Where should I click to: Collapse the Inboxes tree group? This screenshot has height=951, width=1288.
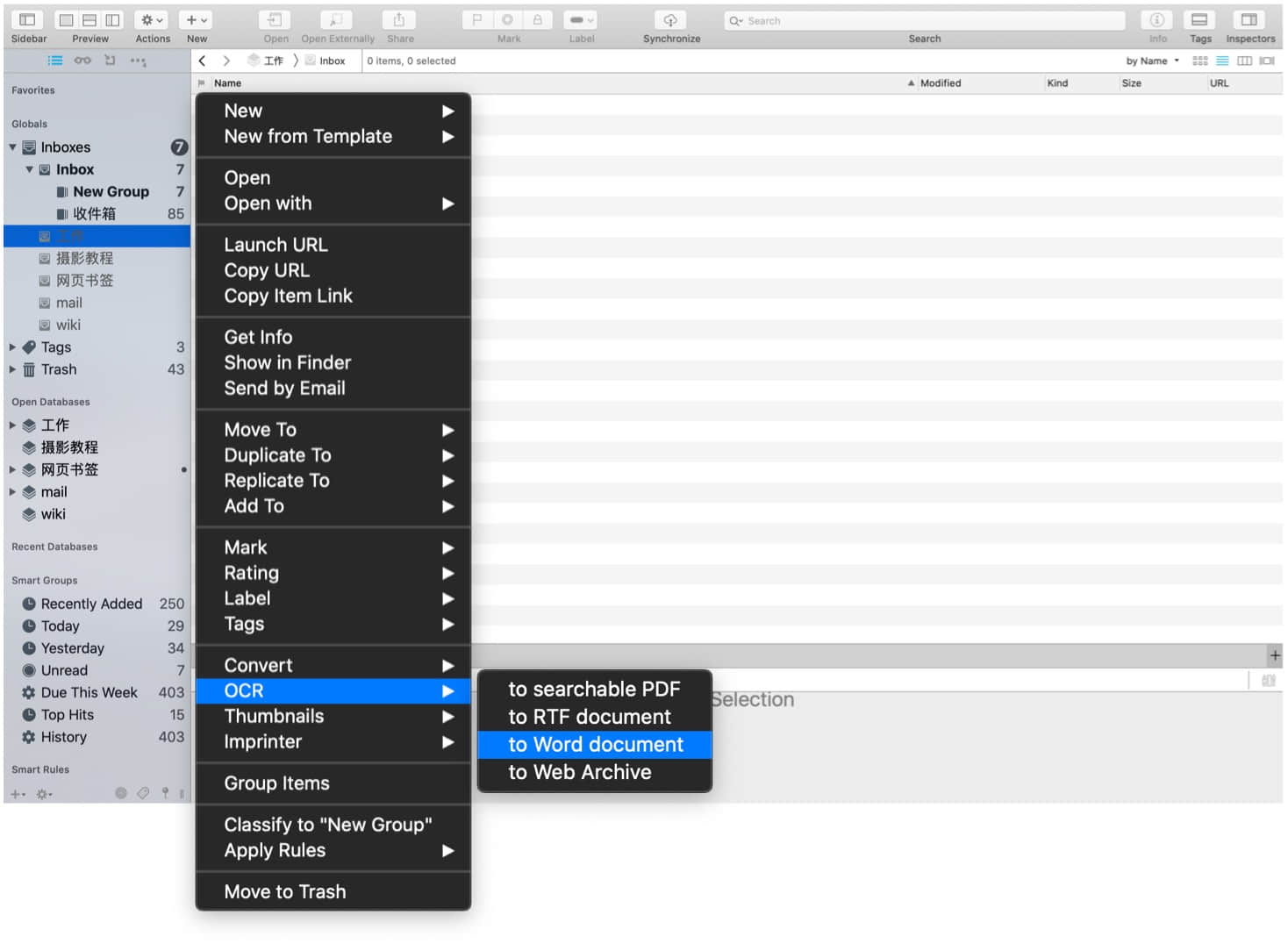12,147
